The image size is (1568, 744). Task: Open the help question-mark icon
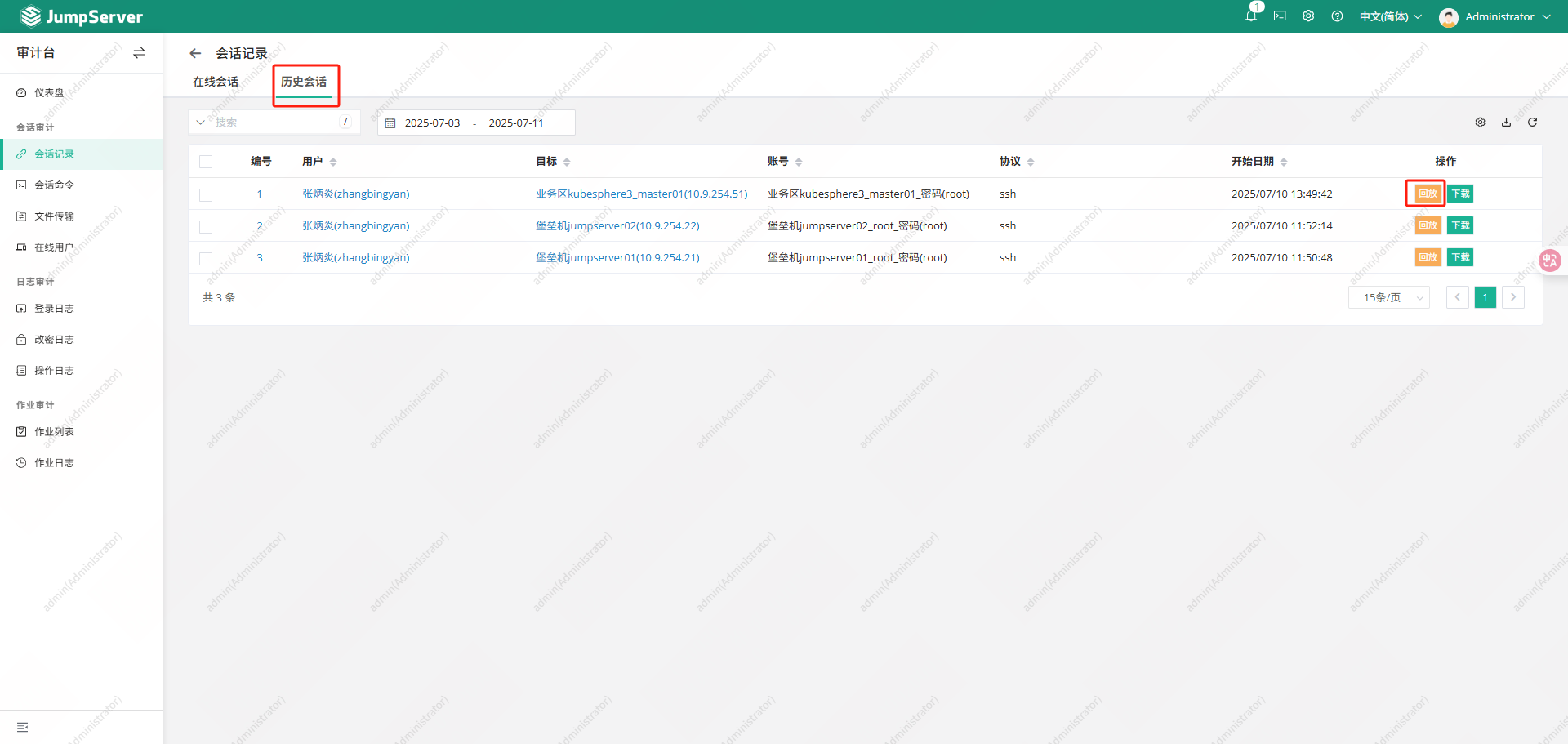(1337, 16)
